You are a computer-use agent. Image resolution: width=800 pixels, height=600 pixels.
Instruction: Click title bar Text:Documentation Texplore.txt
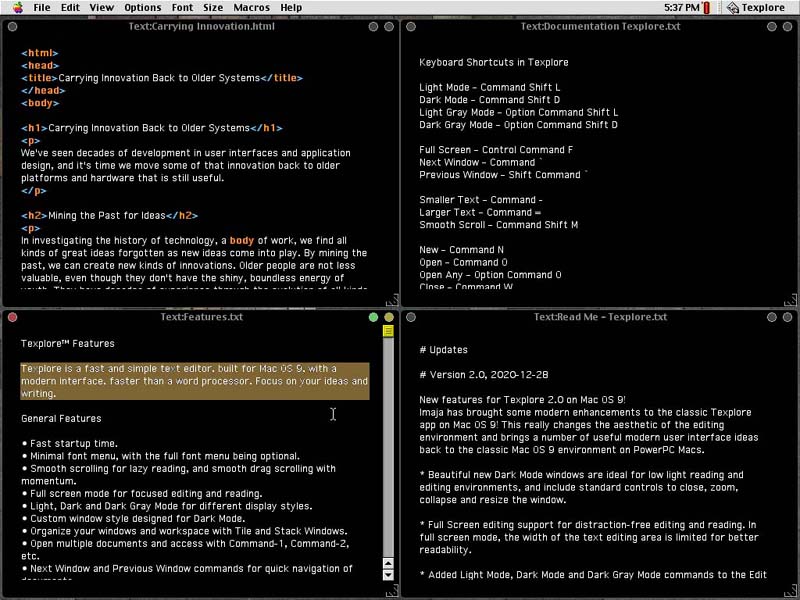pos(600,27)
